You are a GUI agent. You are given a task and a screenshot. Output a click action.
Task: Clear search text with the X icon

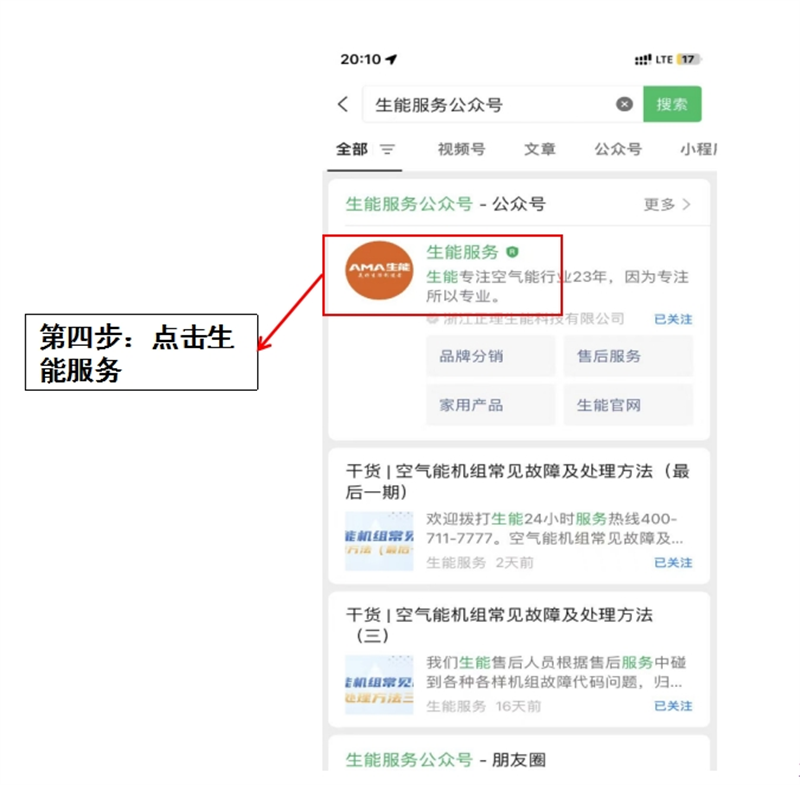[624, 105]
